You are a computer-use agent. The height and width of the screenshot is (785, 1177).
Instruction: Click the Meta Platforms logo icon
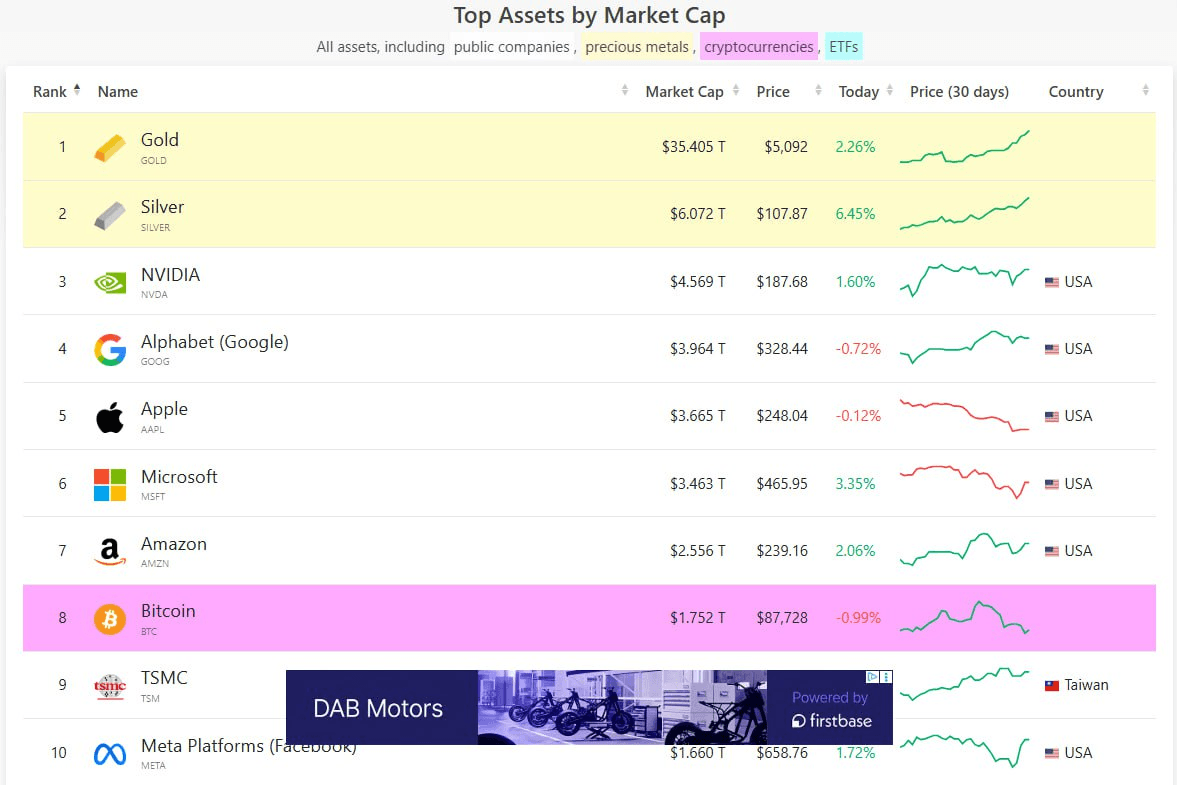pos(110,754)
